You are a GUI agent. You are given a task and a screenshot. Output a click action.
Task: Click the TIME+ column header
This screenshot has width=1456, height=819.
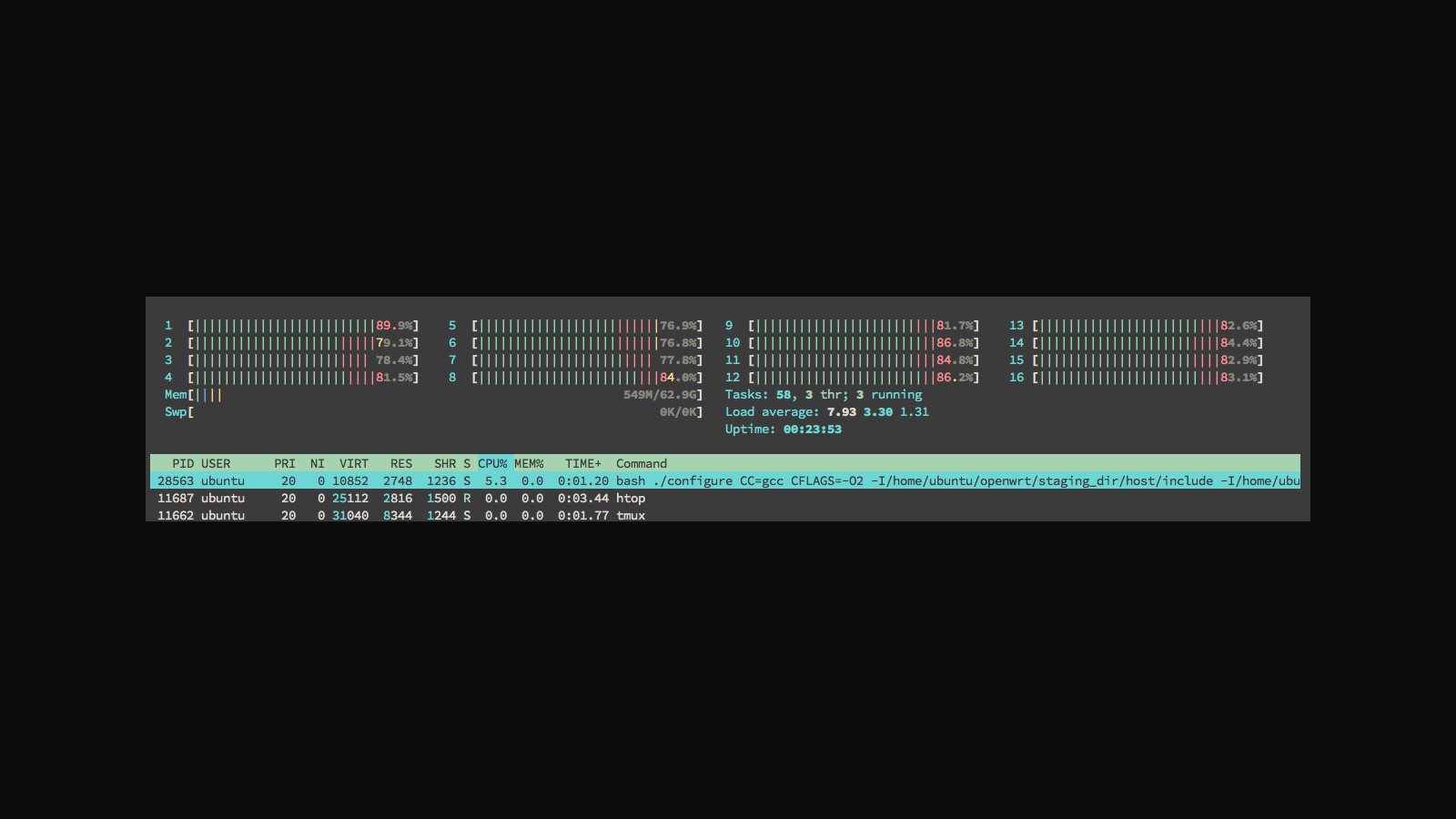pyautogui.click(x=583, y=463)
